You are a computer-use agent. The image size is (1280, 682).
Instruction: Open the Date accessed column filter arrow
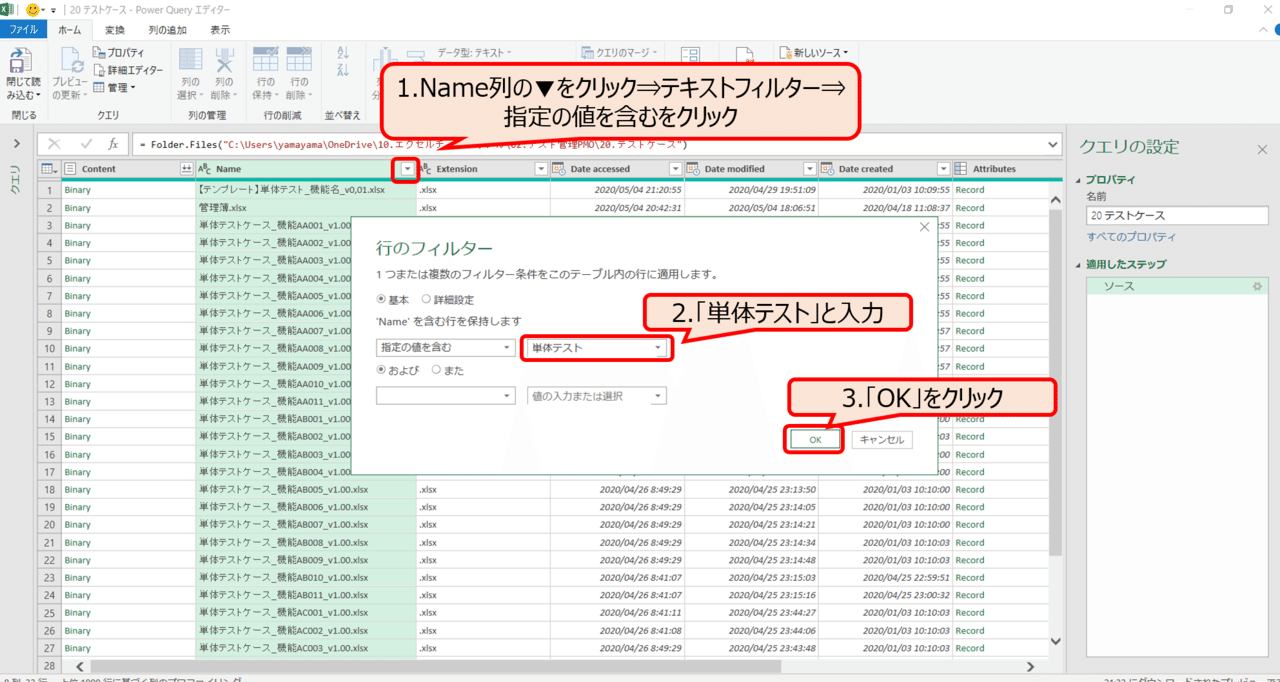coord(675,169)
